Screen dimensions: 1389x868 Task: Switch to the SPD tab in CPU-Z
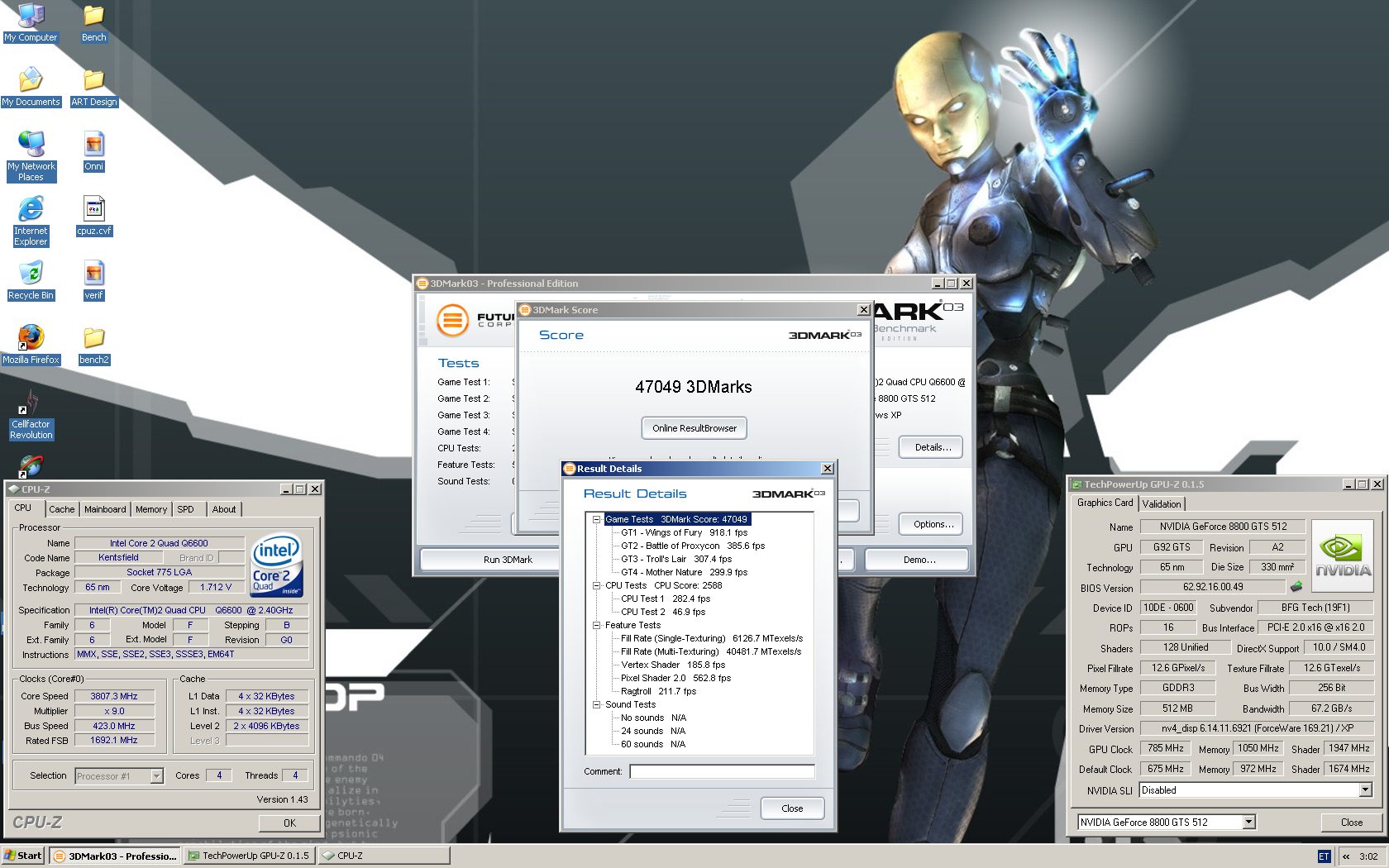(186, 509)
